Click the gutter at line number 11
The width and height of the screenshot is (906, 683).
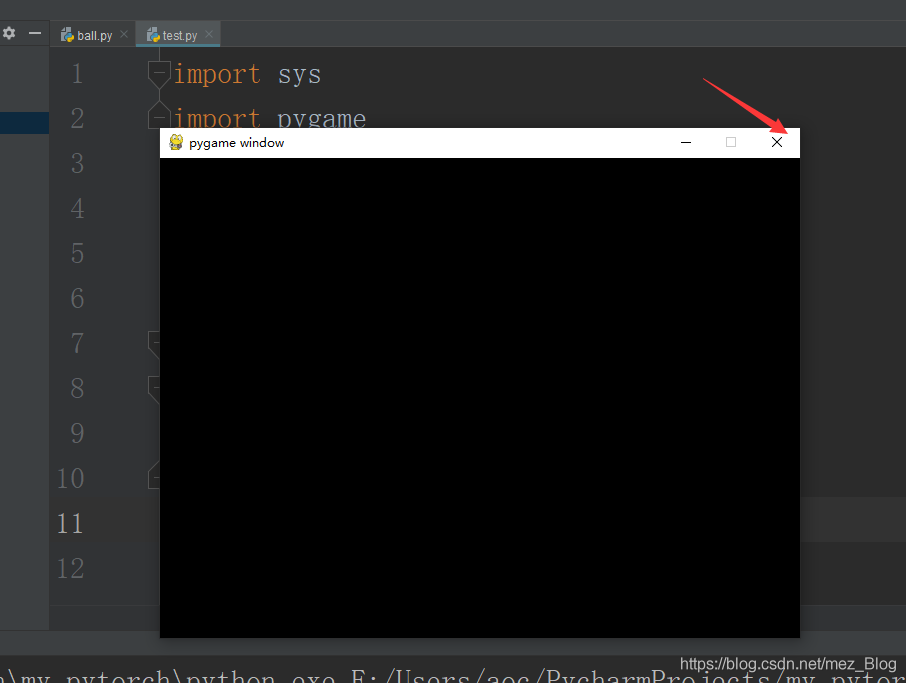[x=70, y=523]
